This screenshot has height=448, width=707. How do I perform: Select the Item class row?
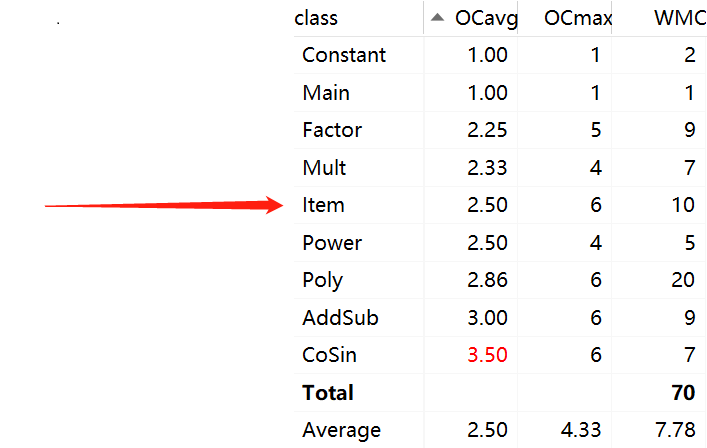[500, 205]
